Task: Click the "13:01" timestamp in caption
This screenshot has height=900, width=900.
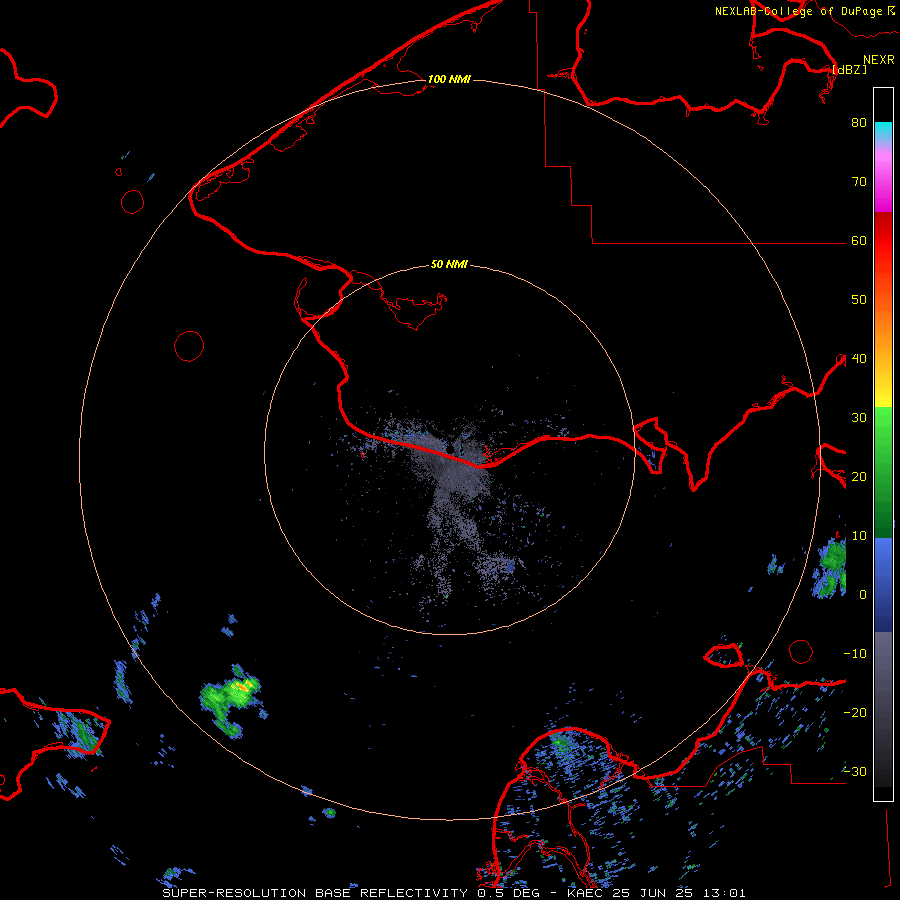Action: [x=723, y=893]
